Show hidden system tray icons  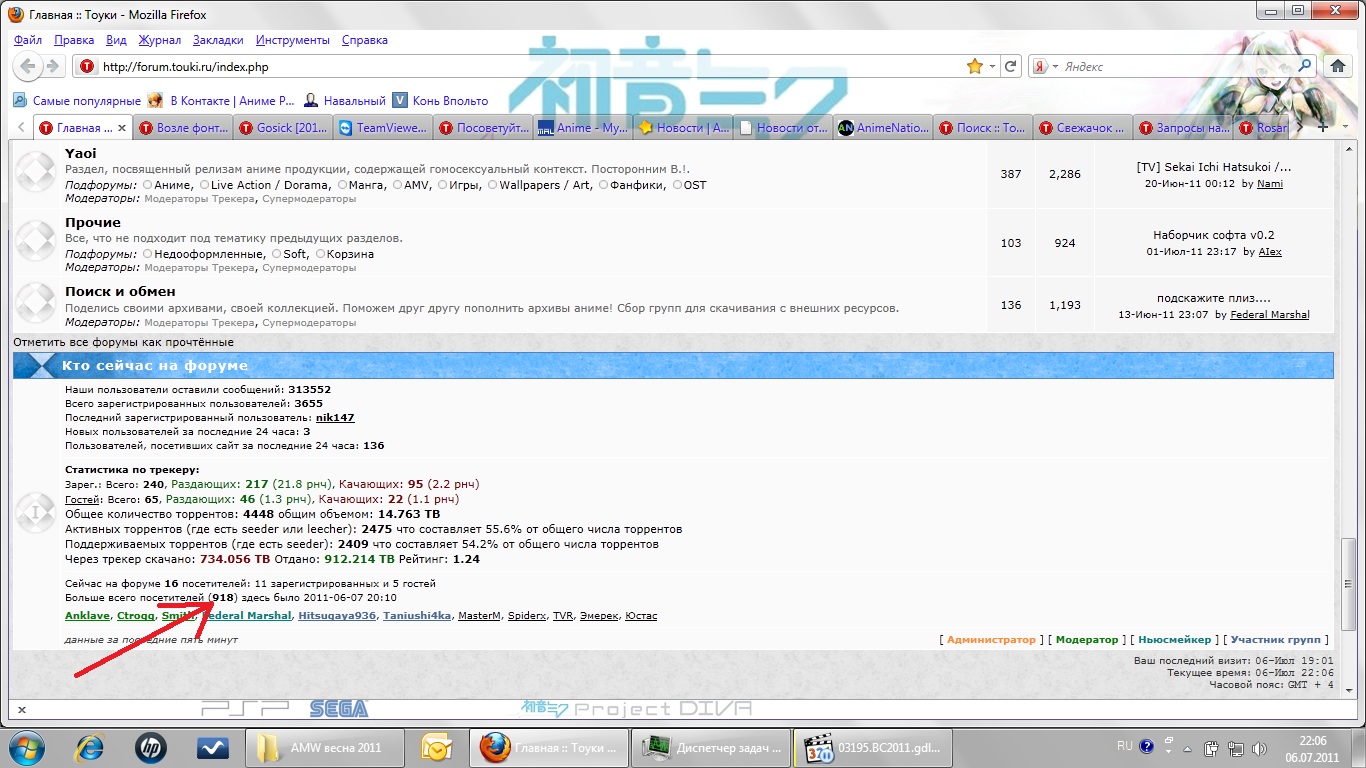click(1188, 747)
